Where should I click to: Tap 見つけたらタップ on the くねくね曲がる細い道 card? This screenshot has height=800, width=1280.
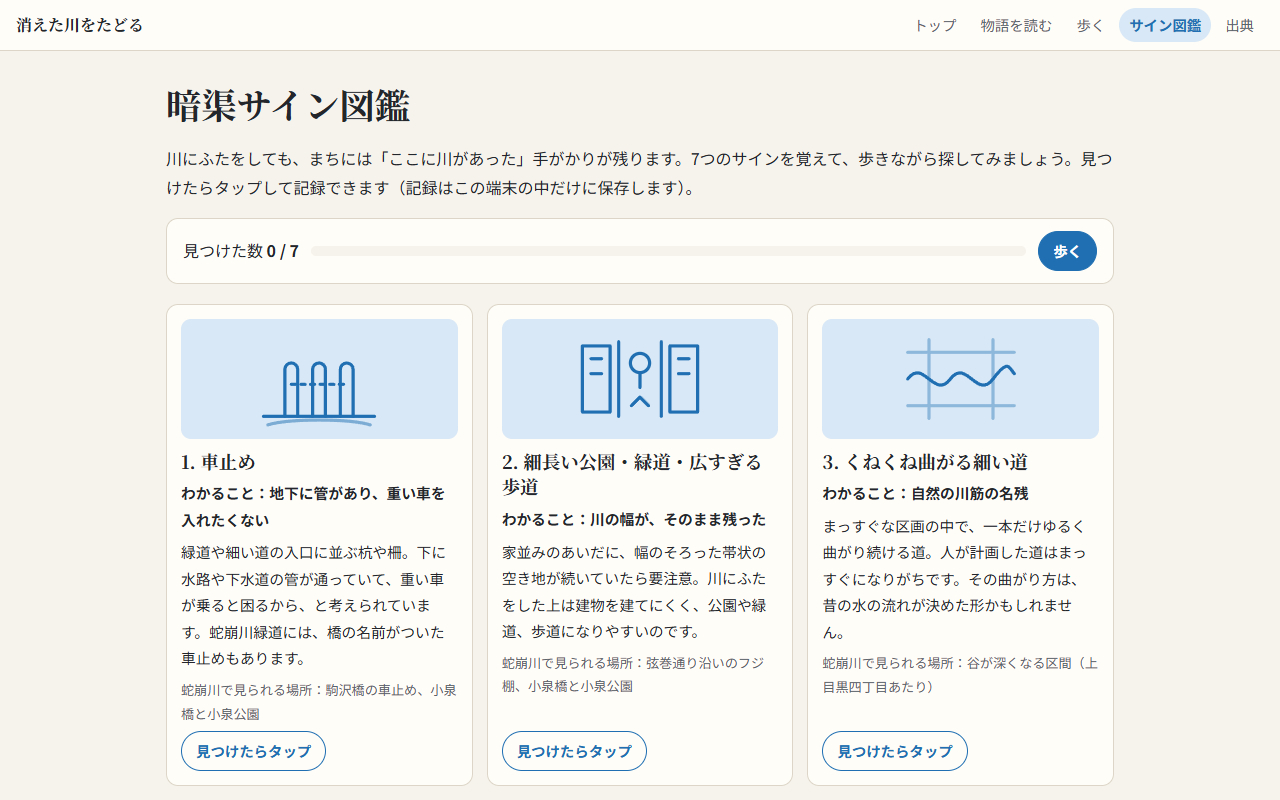tap(895, 751)
